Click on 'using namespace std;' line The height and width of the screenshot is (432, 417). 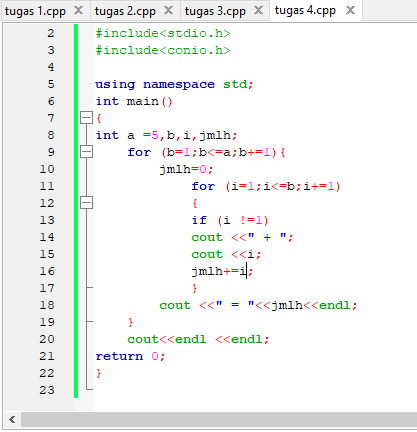174,84
